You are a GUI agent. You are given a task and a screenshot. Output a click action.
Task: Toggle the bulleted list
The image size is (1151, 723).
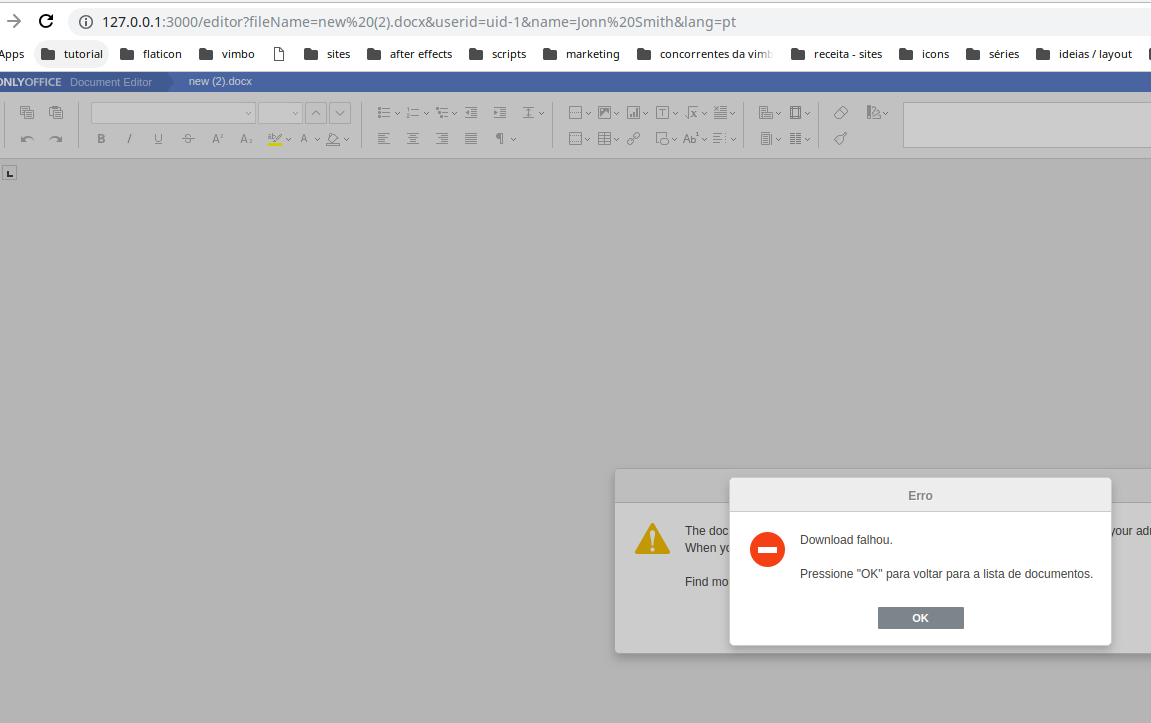click(385, 112)
